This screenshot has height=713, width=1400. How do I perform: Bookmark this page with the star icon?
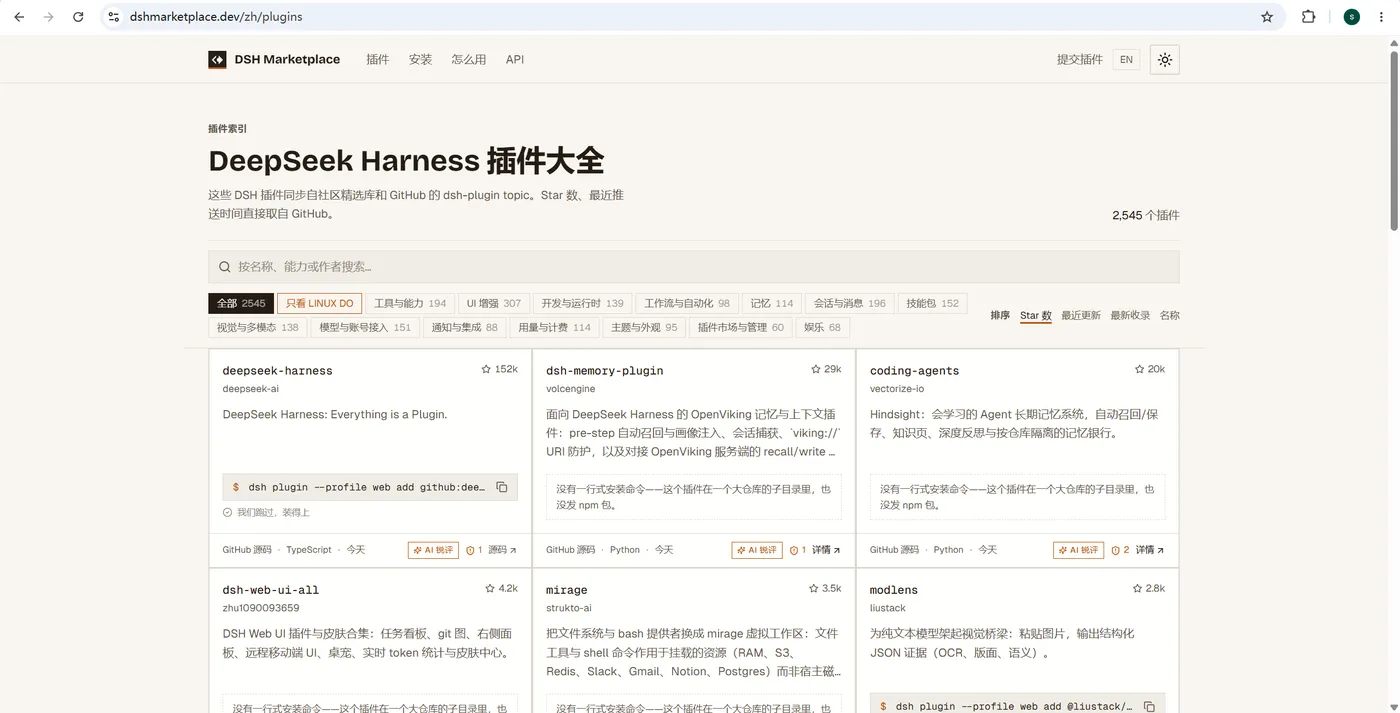1267,17
